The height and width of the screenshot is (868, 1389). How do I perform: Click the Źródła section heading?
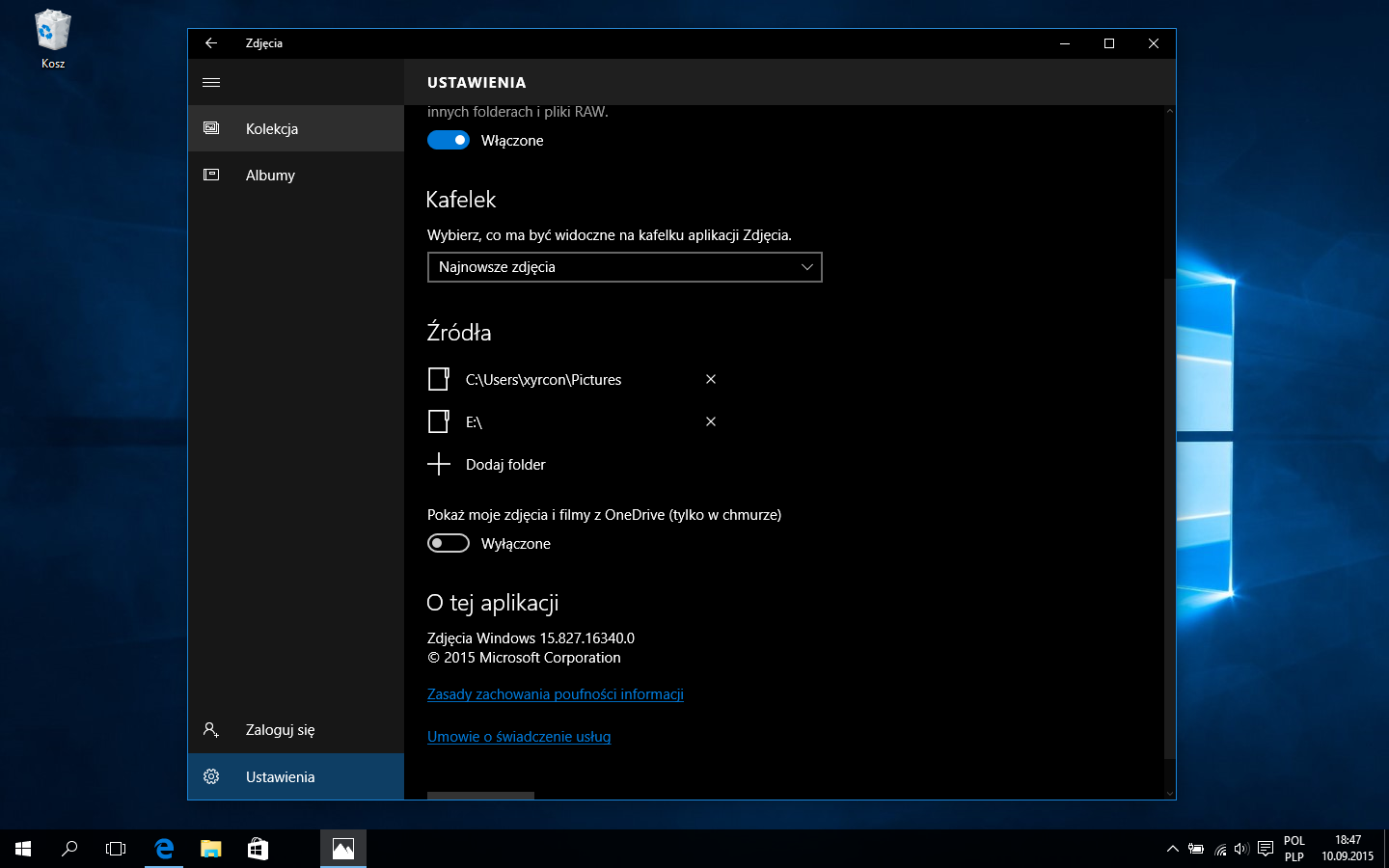coord(459,332)
